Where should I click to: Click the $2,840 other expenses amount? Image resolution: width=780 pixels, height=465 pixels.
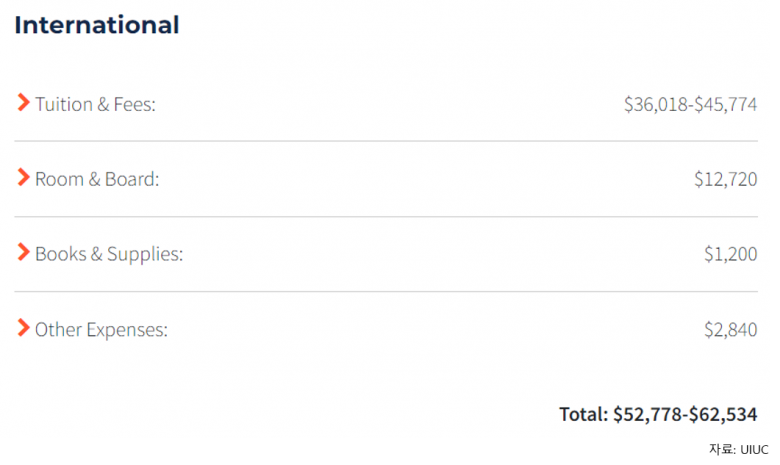pos(730,329)
